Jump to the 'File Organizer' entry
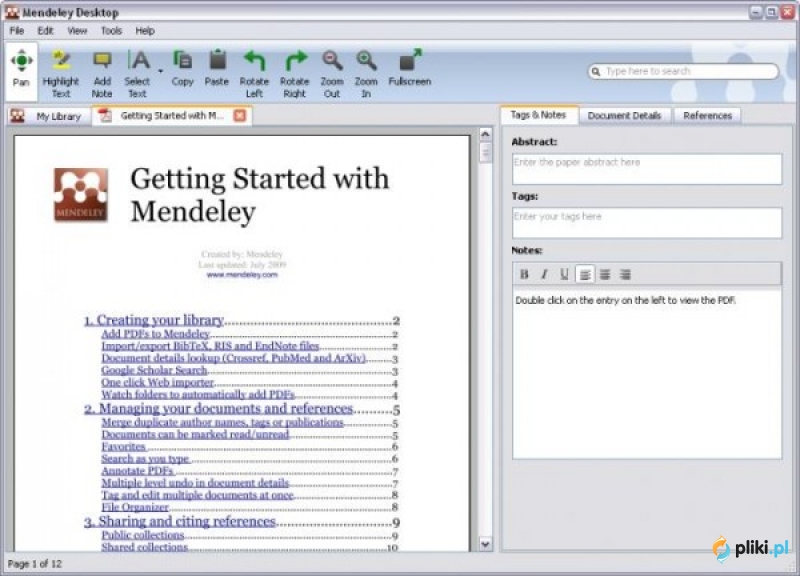Image resolution: width=800 pixels, height=576 pixels. point(135,508)
